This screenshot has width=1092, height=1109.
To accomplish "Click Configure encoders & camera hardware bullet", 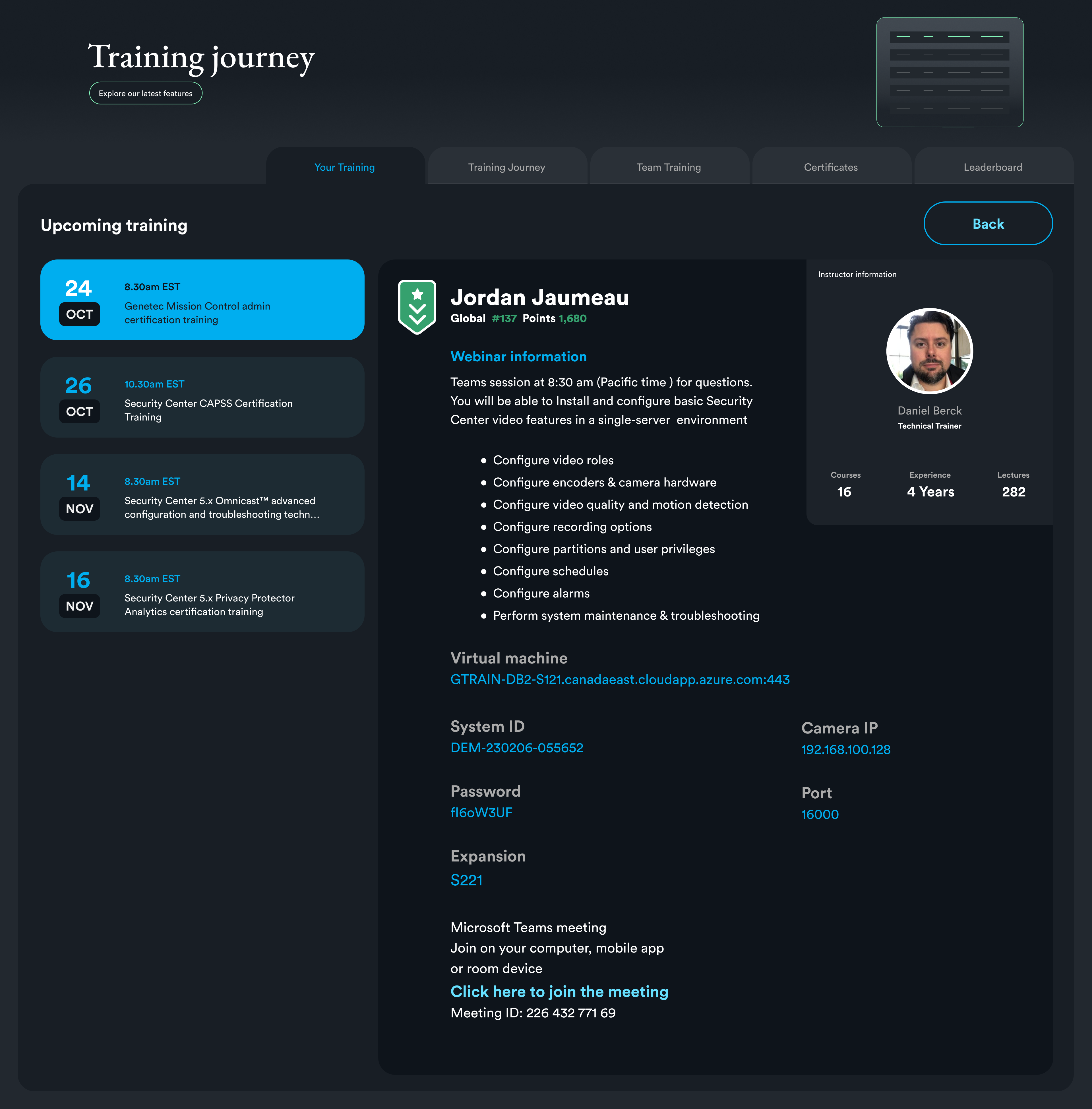I will coord(605,483).
